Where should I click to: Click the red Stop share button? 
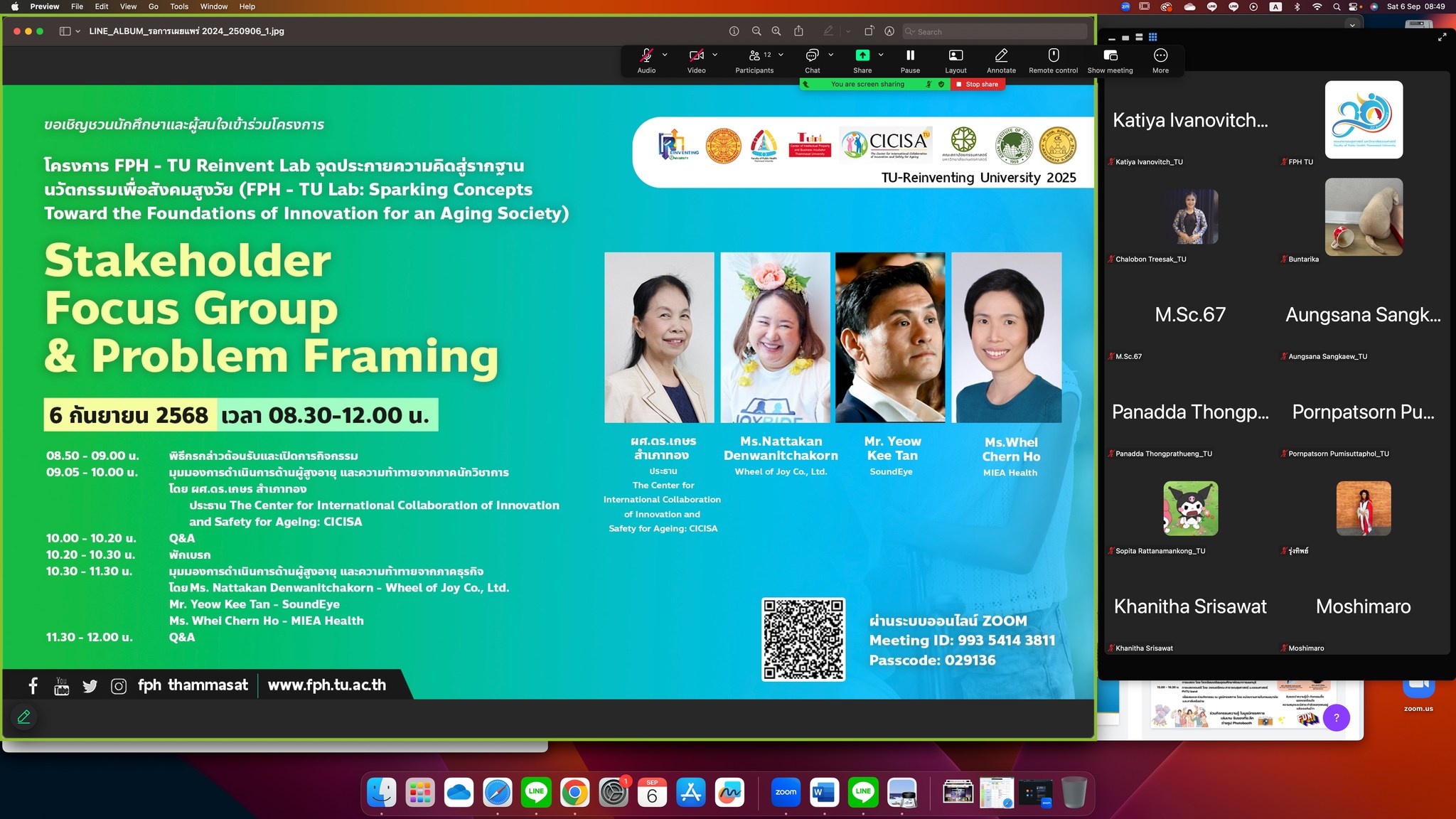(978, 84)
